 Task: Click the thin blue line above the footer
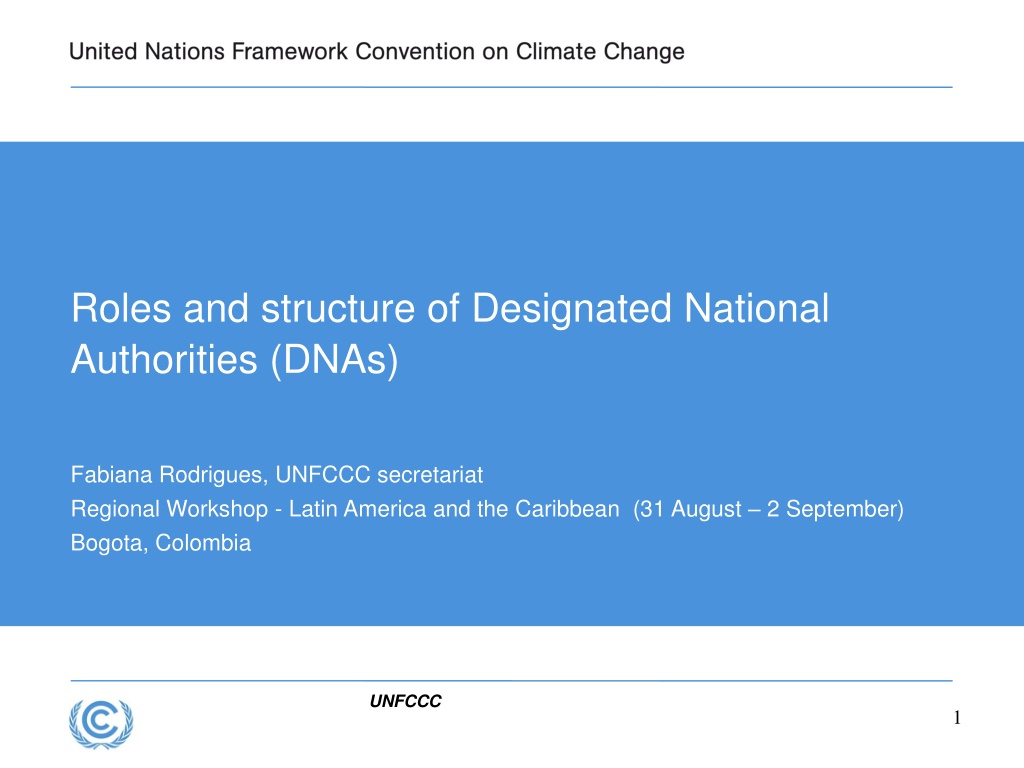[511, 680]
